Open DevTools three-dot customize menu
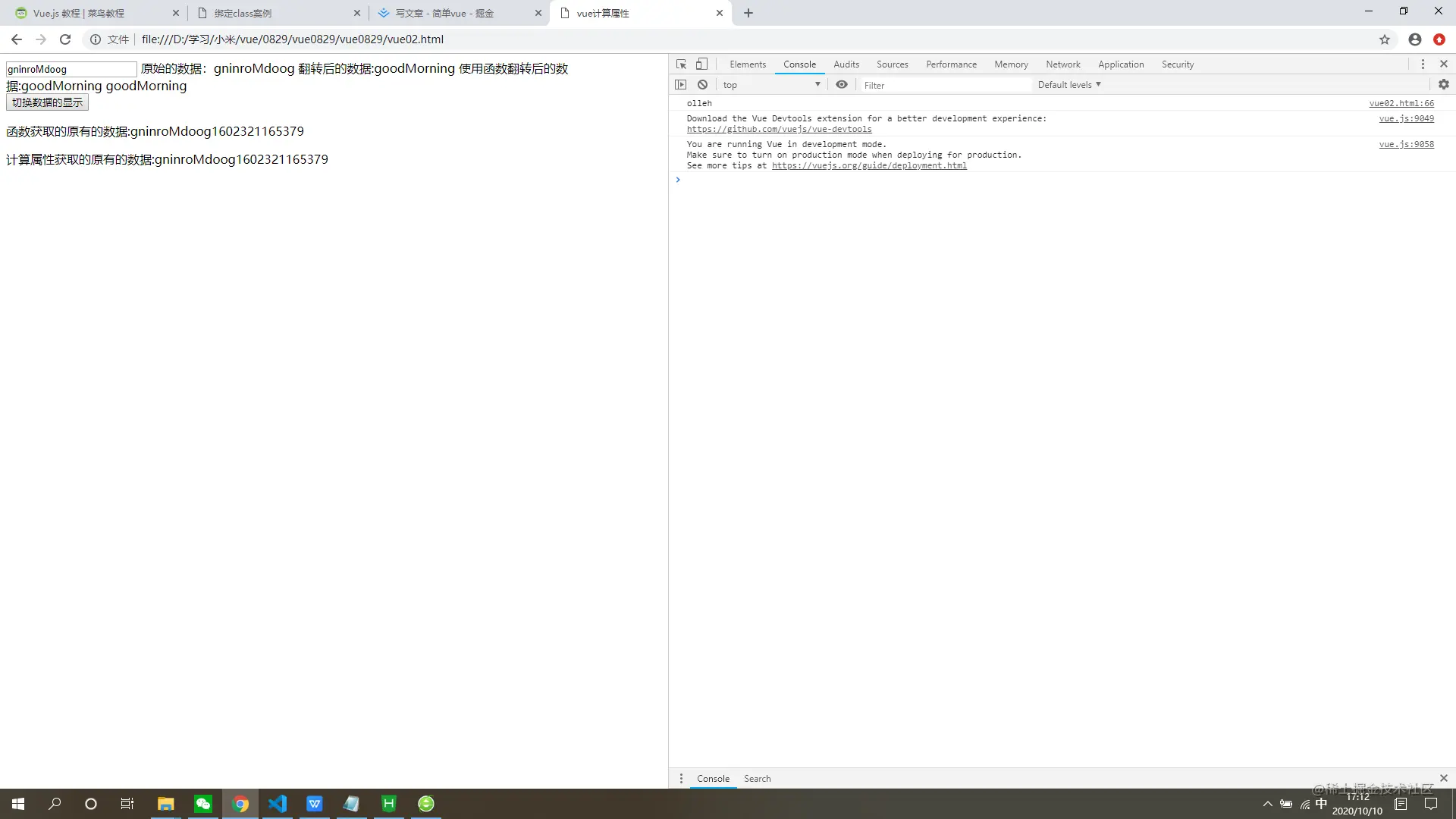The width and height of the screenshot is (1456, 819). click(1423, 64)
